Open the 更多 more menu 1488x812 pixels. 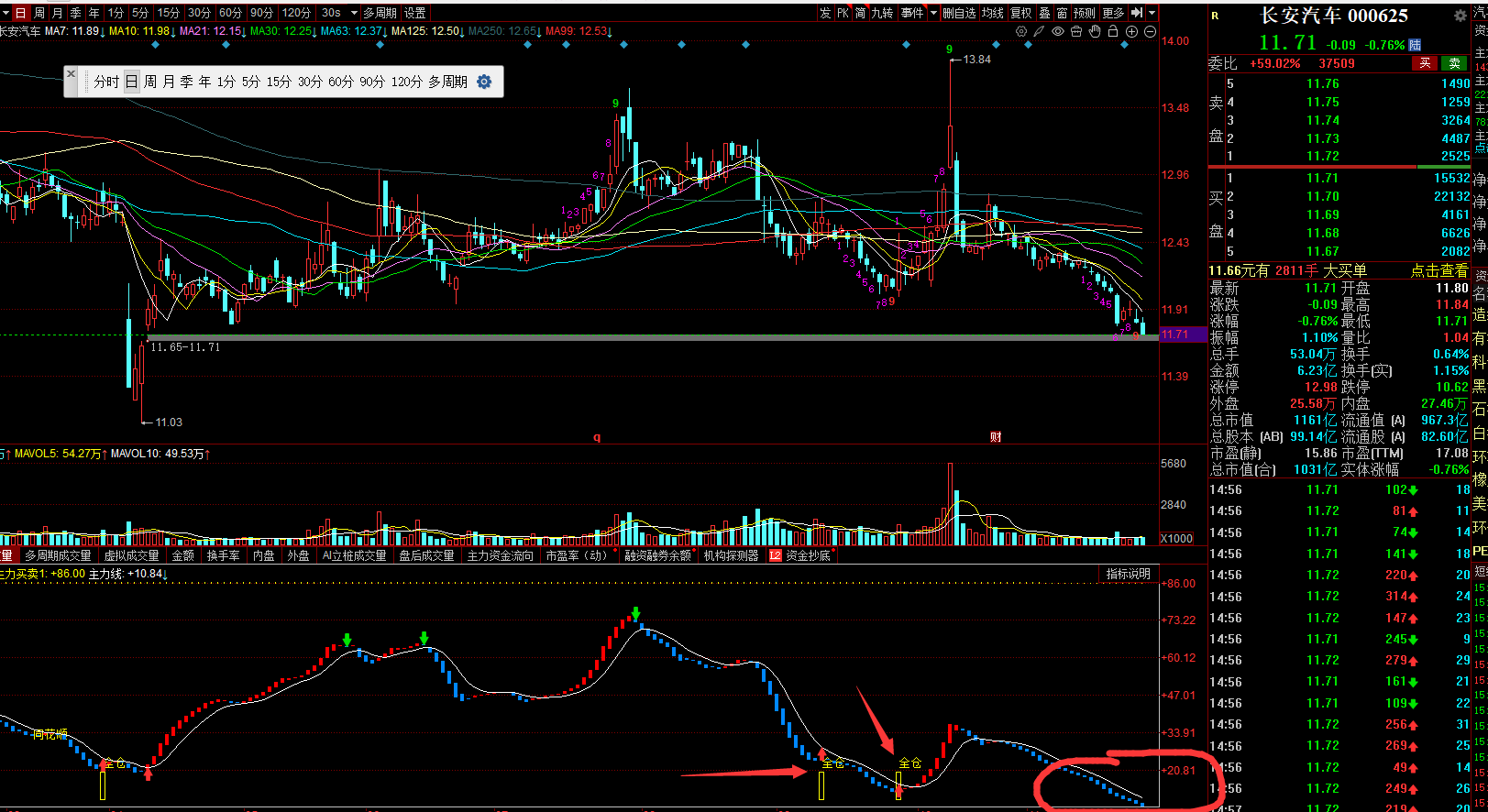point(1113,13)
